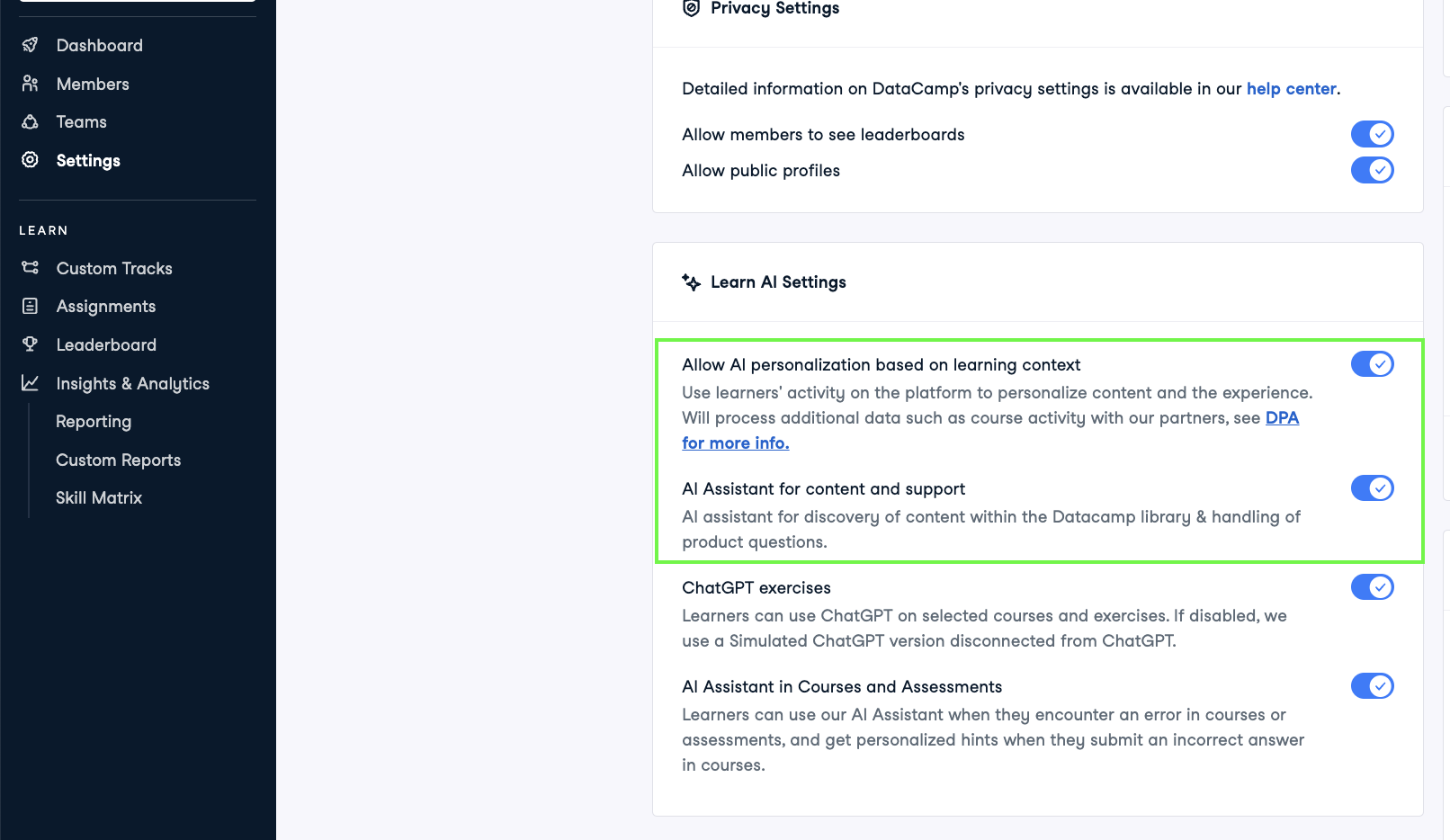Open Skill Matrix page
Viewport: 1450px width, 840px height.
click(x=99, y=497)
